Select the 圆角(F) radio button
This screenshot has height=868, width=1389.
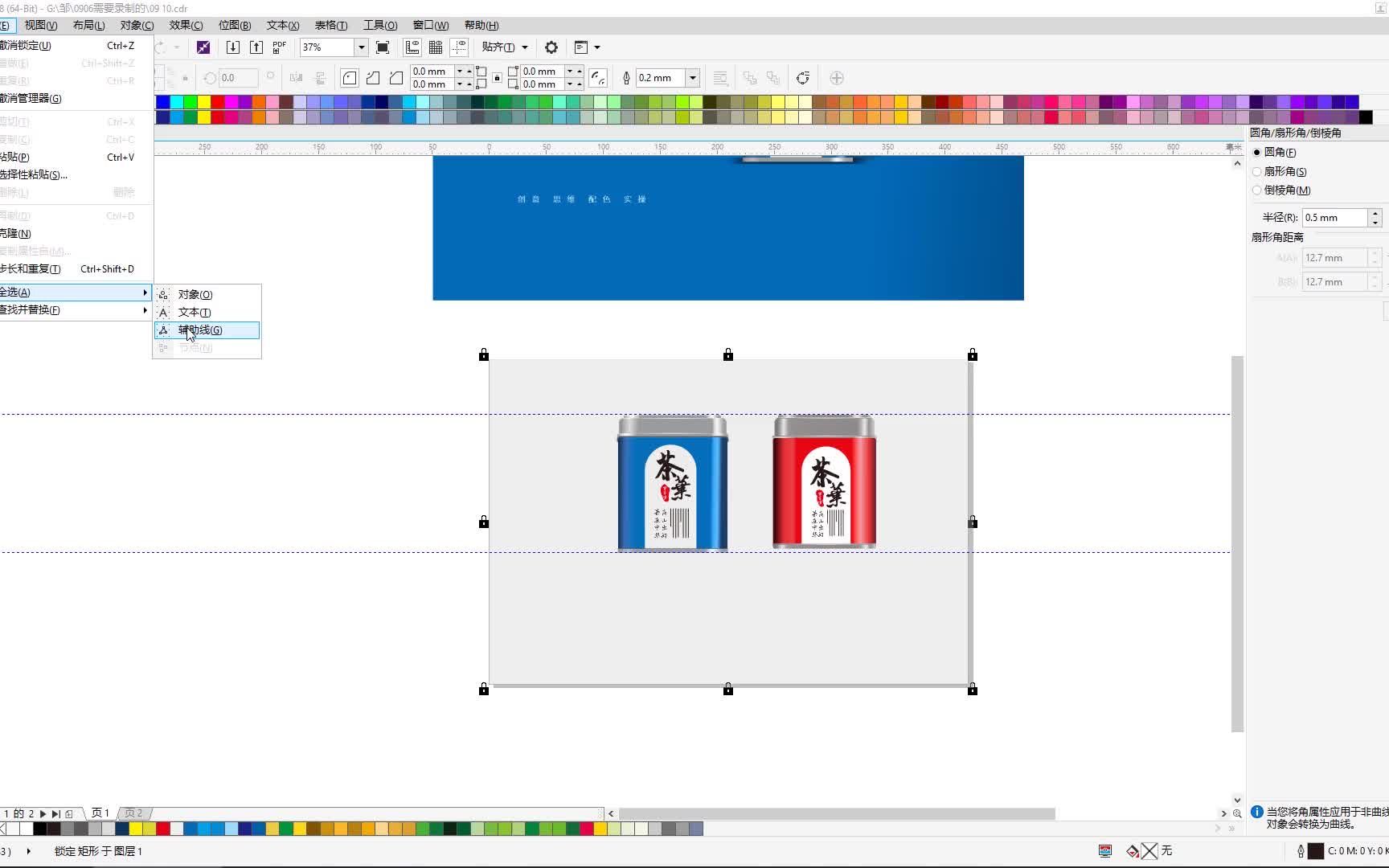(x=1257, y=152)
